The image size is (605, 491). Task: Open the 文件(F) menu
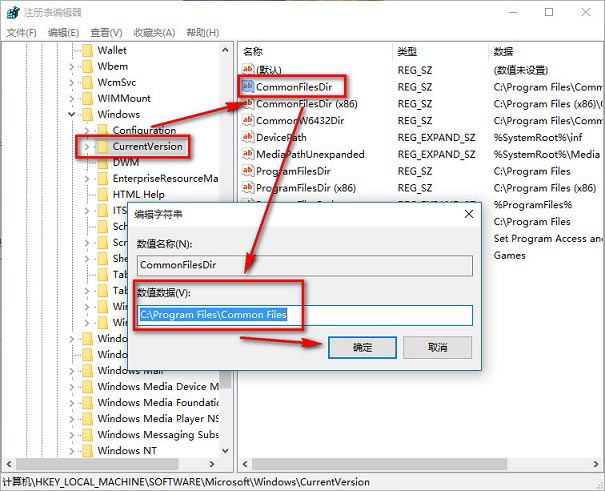coord(21,32)
